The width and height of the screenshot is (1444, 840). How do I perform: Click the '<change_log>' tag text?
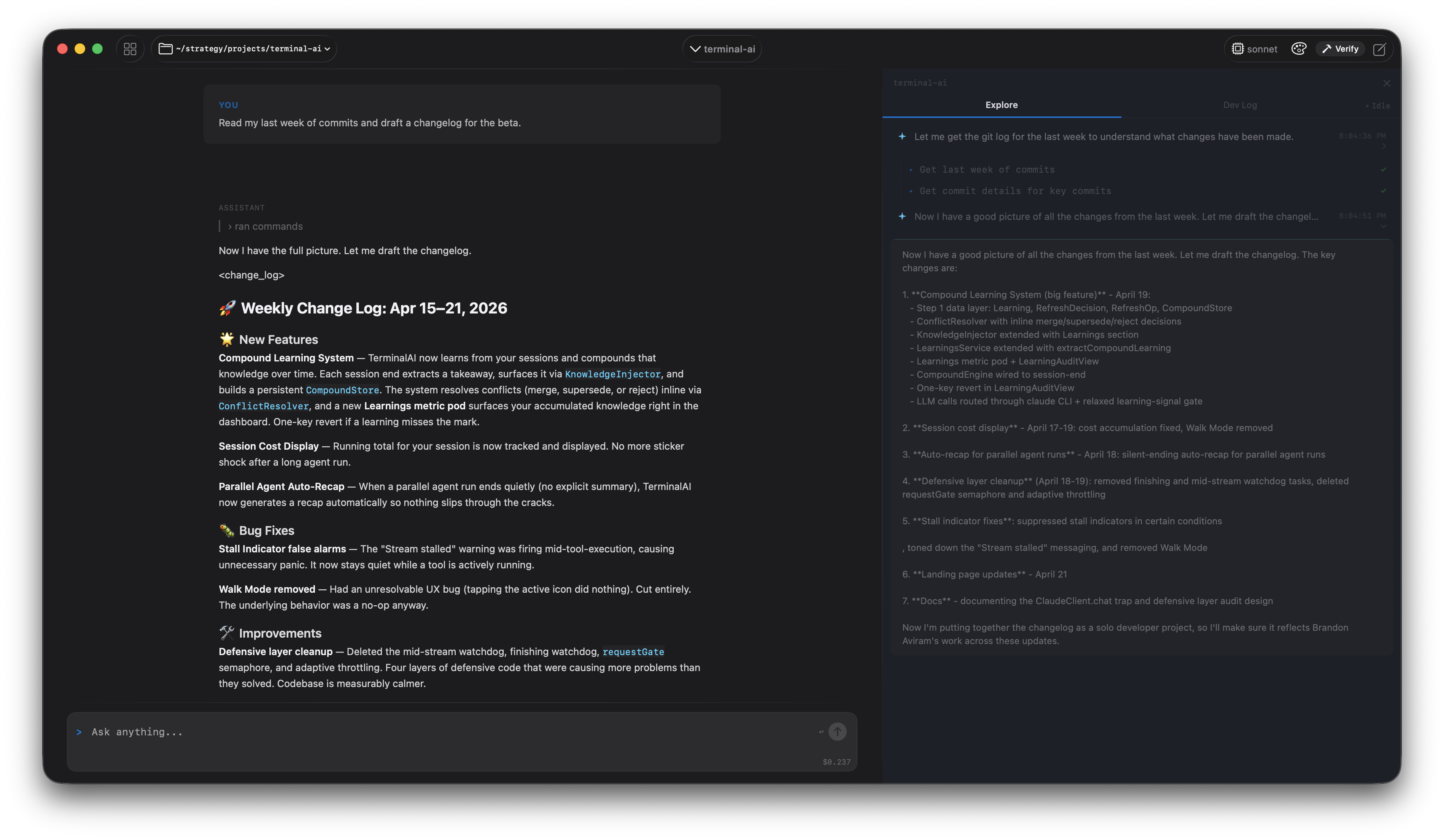(x=251, y=275)
